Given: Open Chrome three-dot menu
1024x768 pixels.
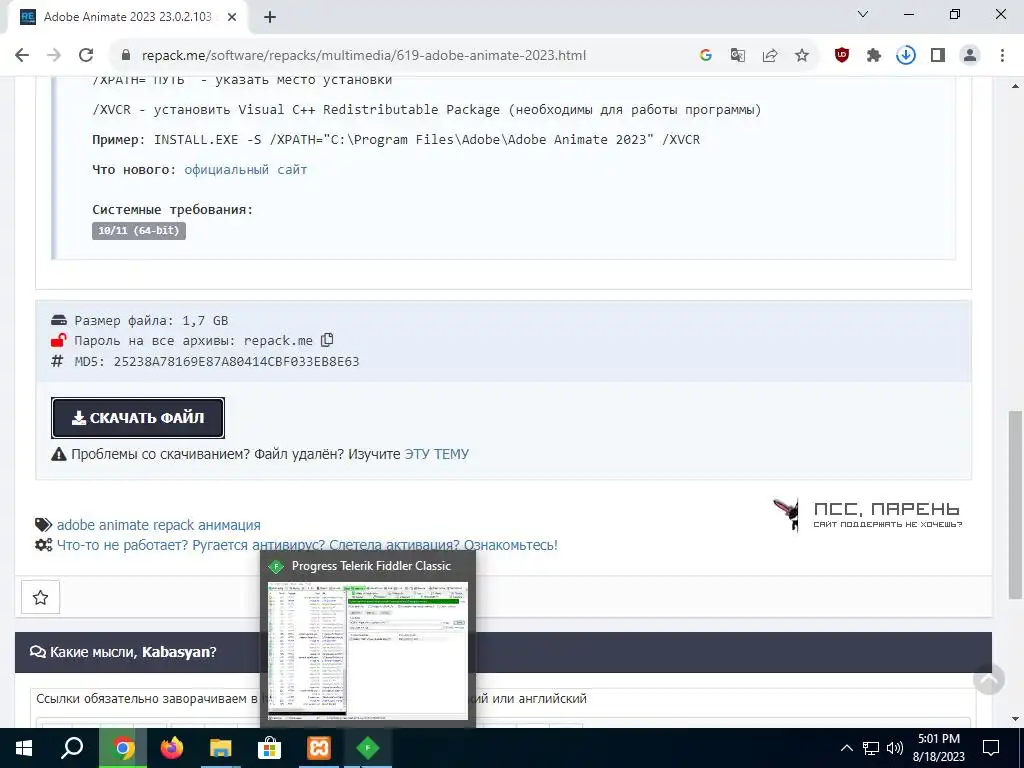Looking at the screenshot, I should [1002, 56].
